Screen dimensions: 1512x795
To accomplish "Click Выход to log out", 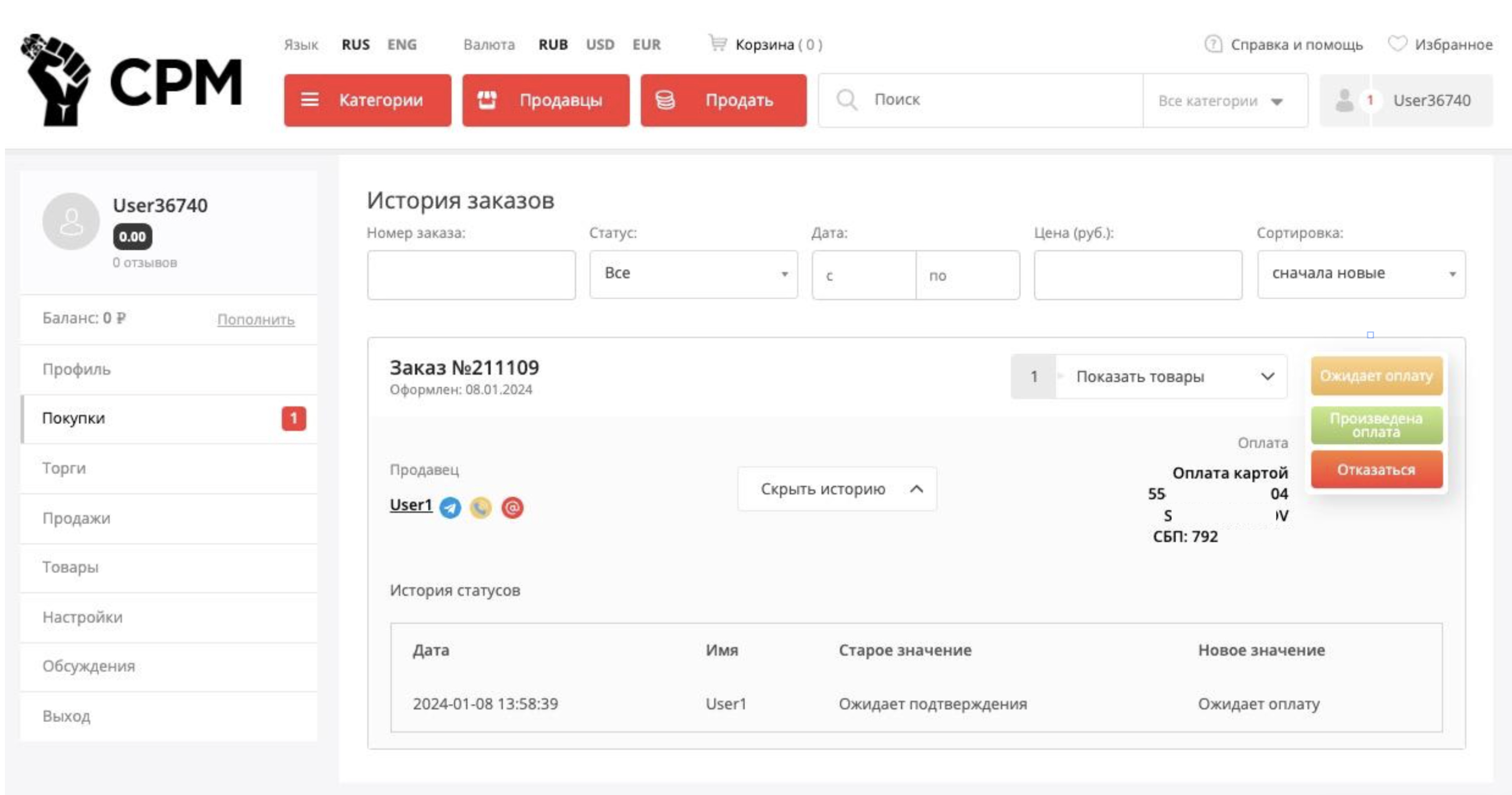I will tap(169, 716).
